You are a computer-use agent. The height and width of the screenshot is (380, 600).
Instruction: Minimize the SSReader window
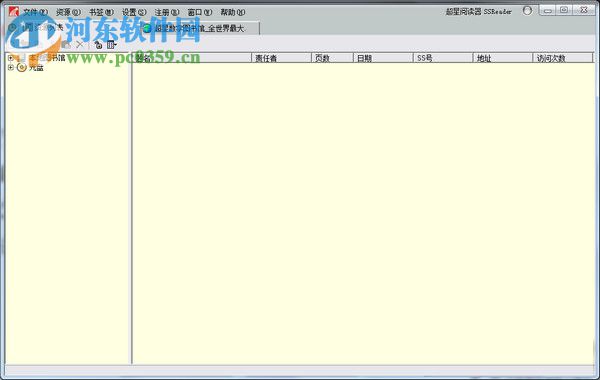tap(548, 10)
